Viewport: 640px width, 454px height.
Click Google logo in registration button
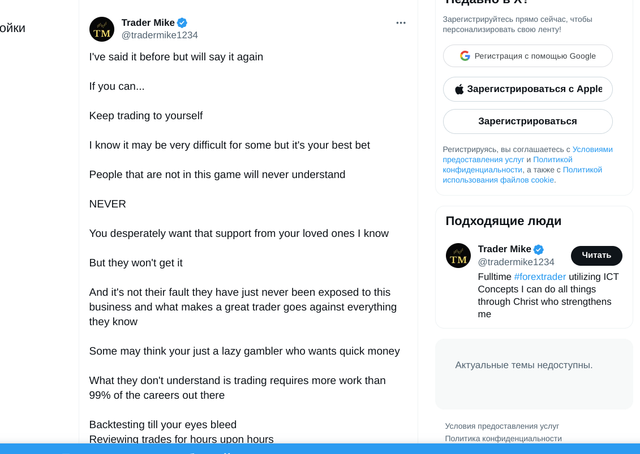click(465, 56)
